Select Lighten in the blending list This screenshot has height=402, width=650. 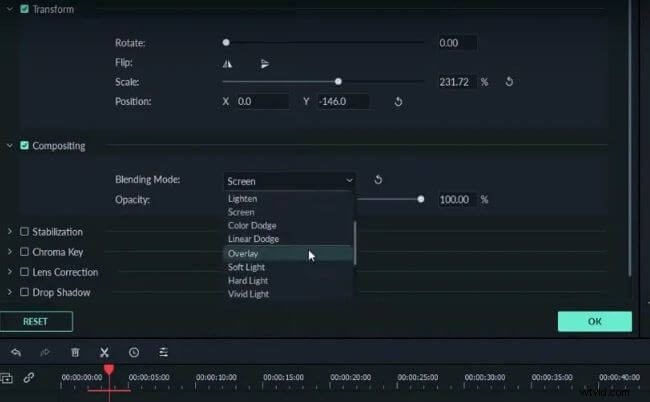click(288, 199)
